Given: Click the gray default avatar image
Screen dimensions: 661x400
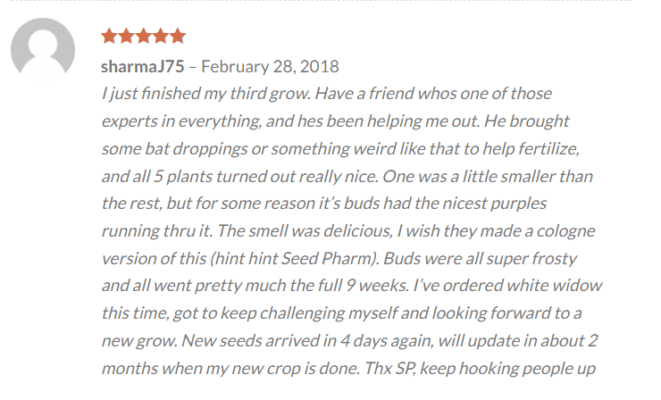Looking at the screenshot, I should (x=43, y=50).
